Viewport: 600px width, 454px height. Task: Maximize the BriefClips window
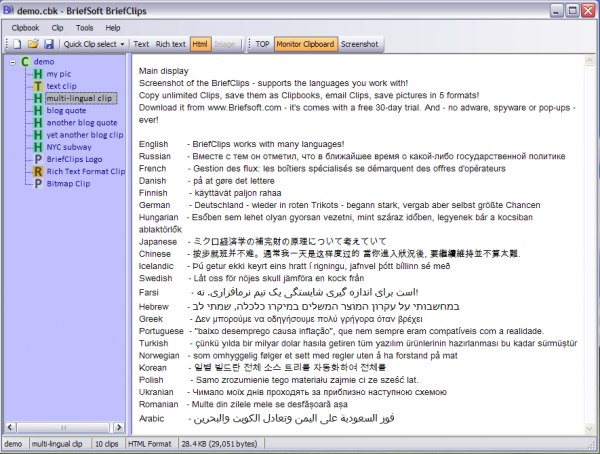pos(572,10)
